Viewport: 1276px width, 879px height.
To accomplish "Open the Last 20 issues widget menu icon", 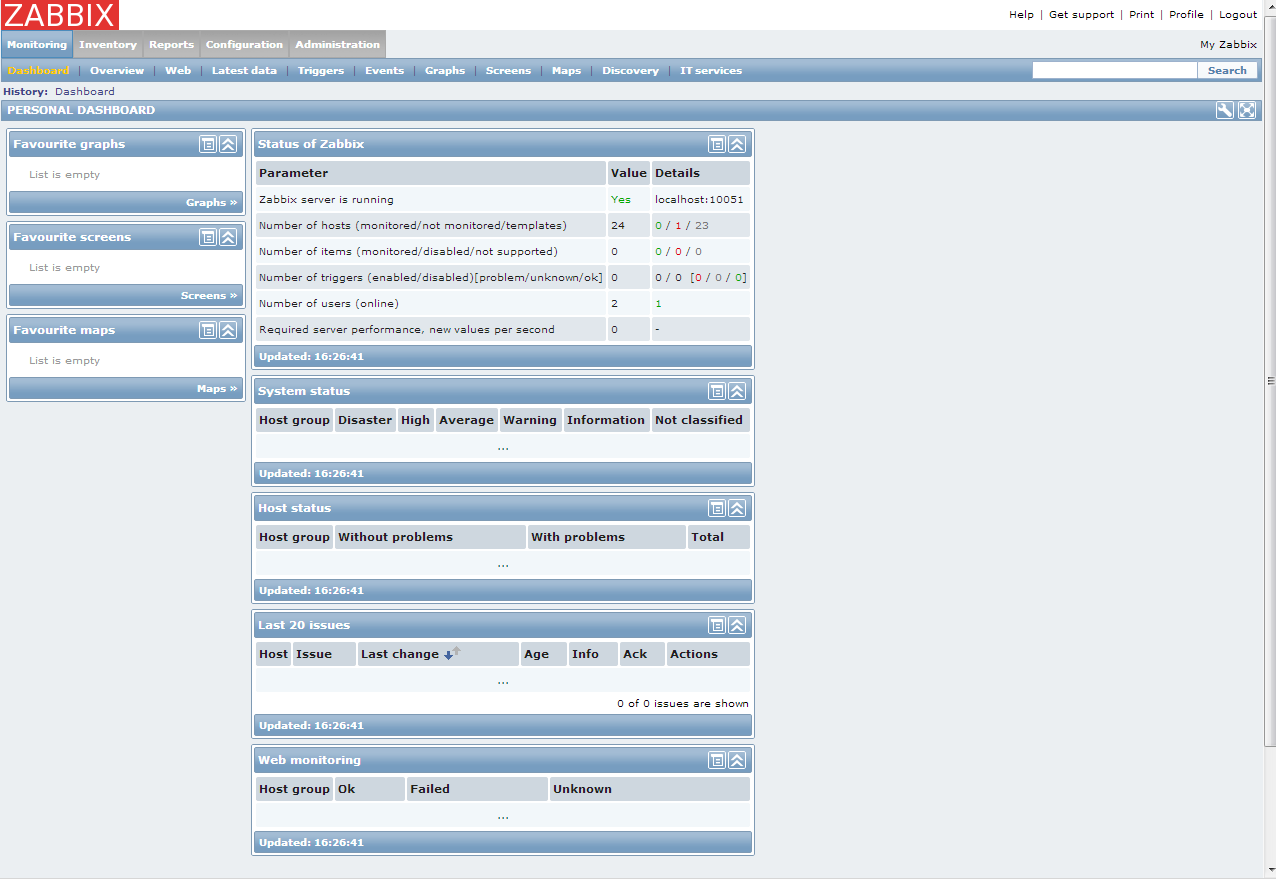I will 717,625.
